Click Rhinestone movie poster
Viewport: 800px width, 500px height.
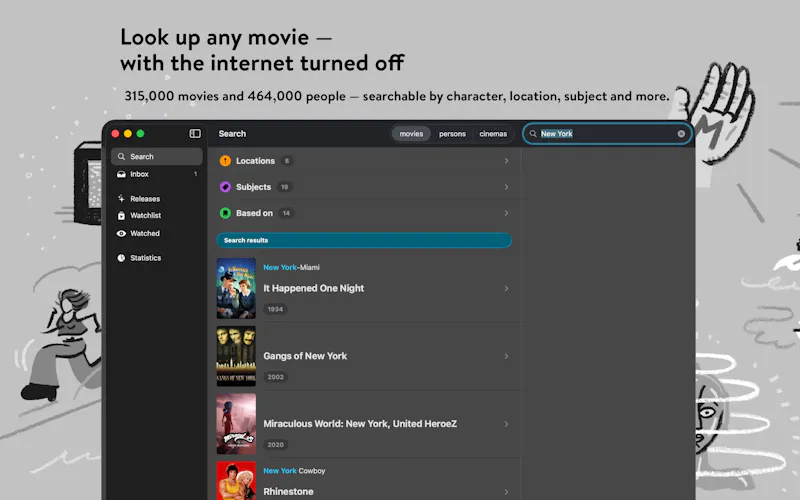click(236, 481)
